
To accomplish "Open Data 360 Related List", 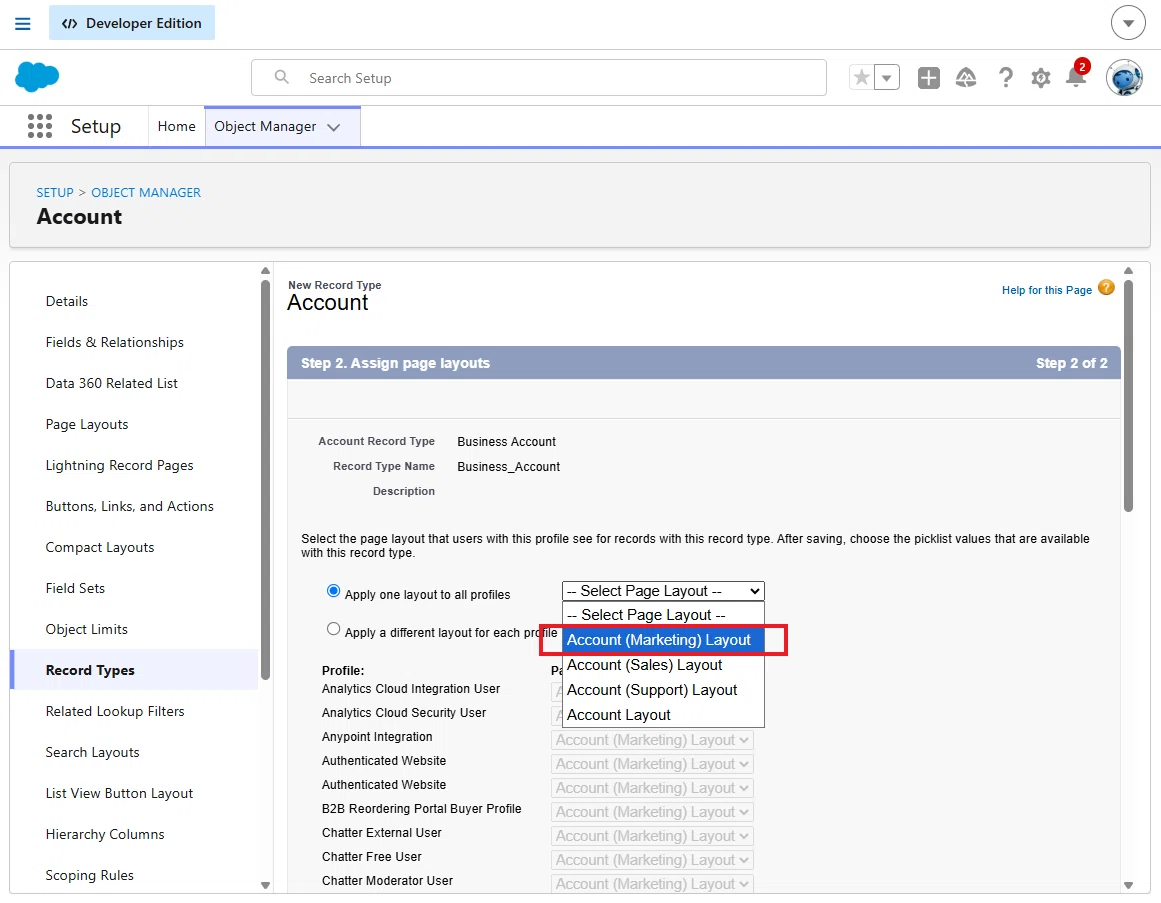I will [112, 383].
